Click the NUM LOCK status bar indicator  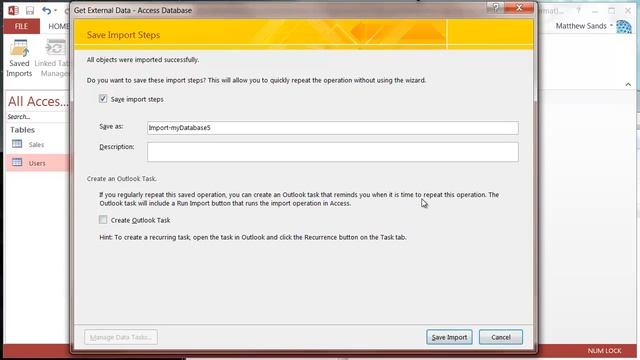point(604,351)
